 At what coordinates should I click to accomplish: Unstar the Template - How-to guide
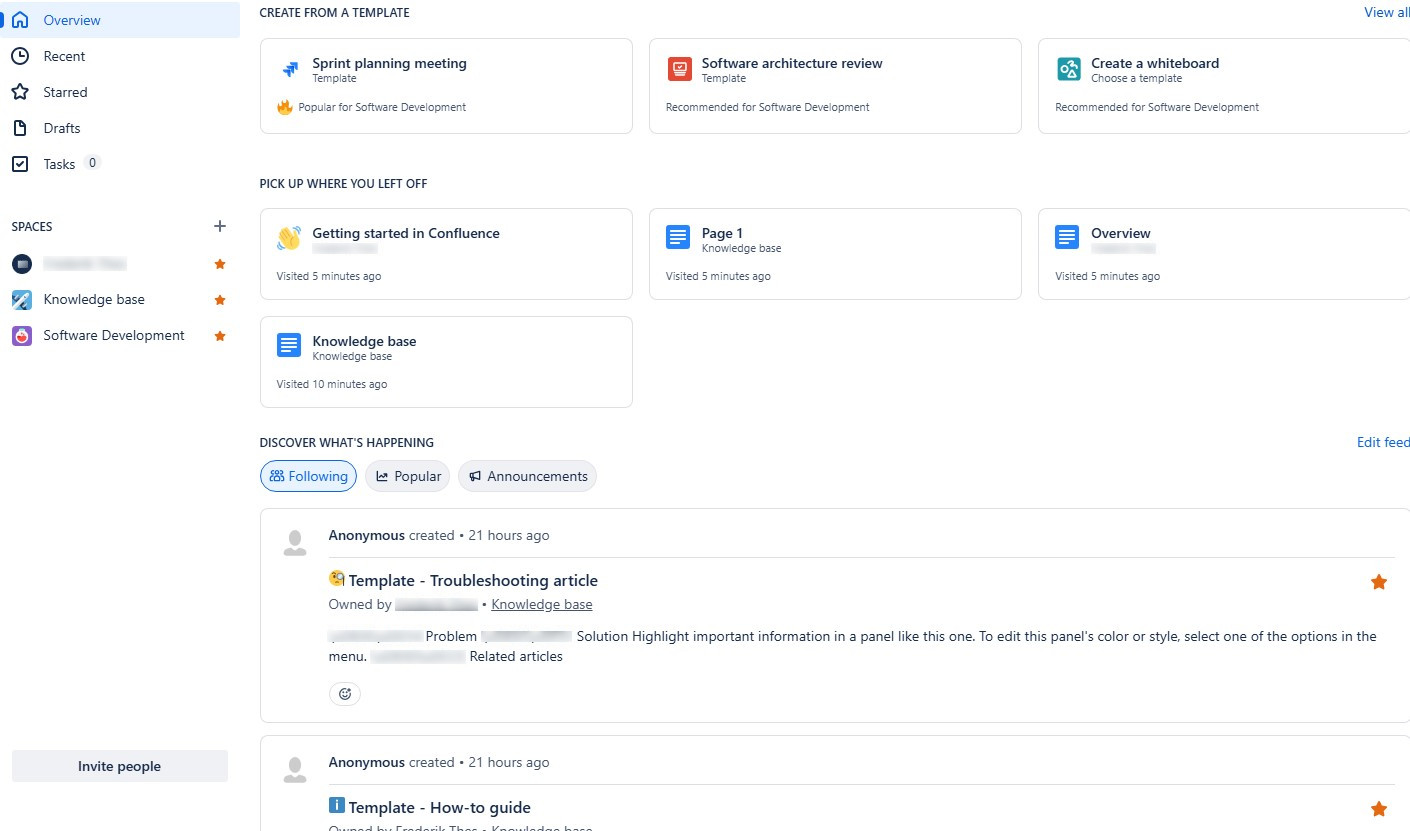(1379, 808)
